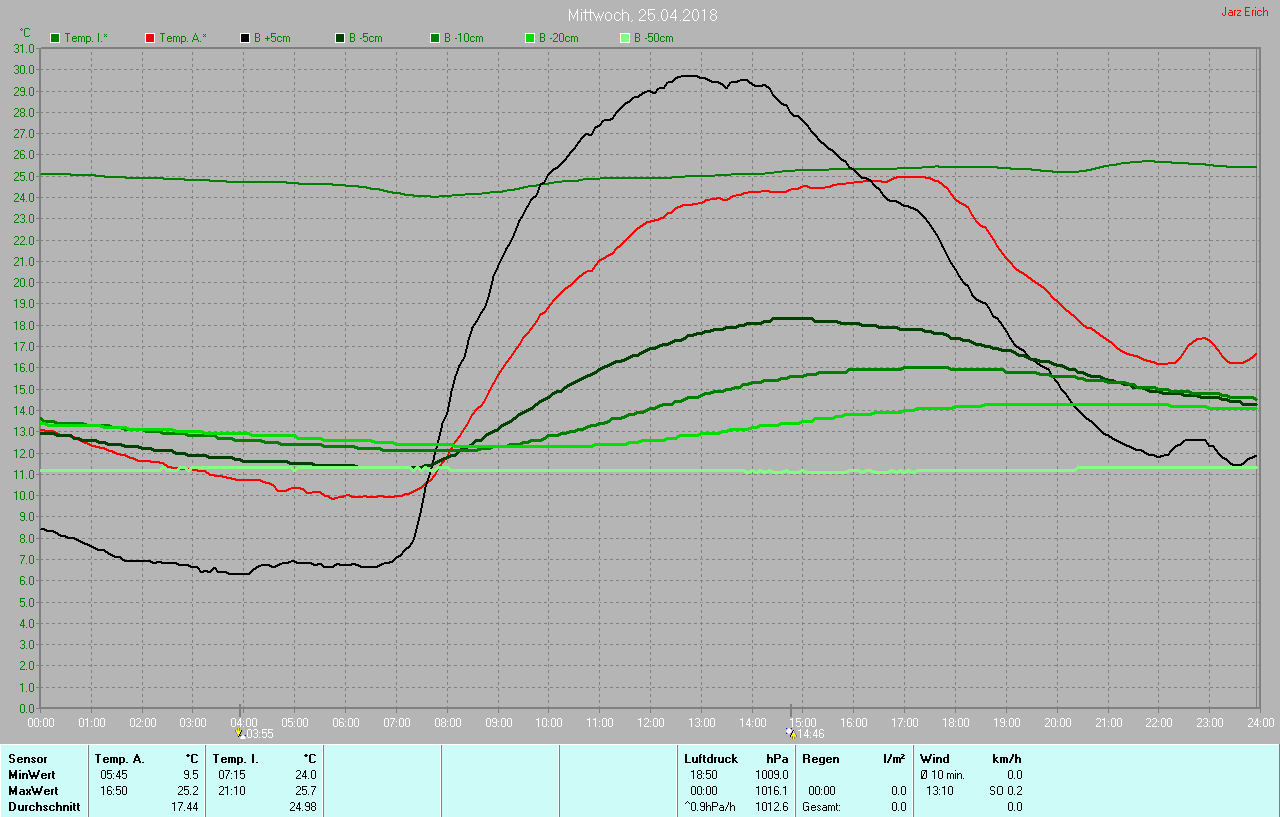The width and height of the screenshot is (1280, 817).
Task: Click the MaxWert row label
Action: (32, 790)
